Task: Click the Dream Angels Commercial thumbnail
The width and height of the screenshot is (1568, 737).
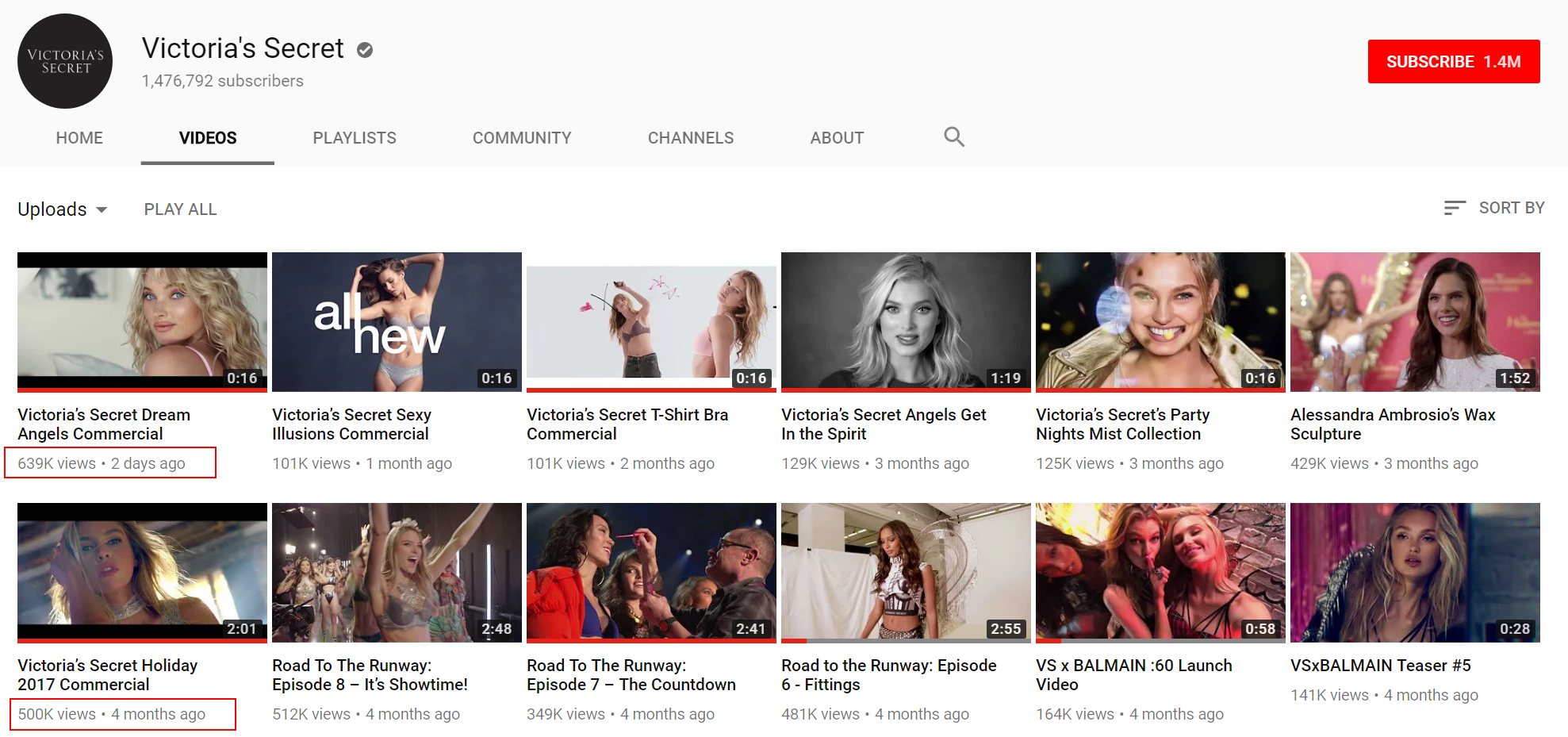Action: pos(142,322)
